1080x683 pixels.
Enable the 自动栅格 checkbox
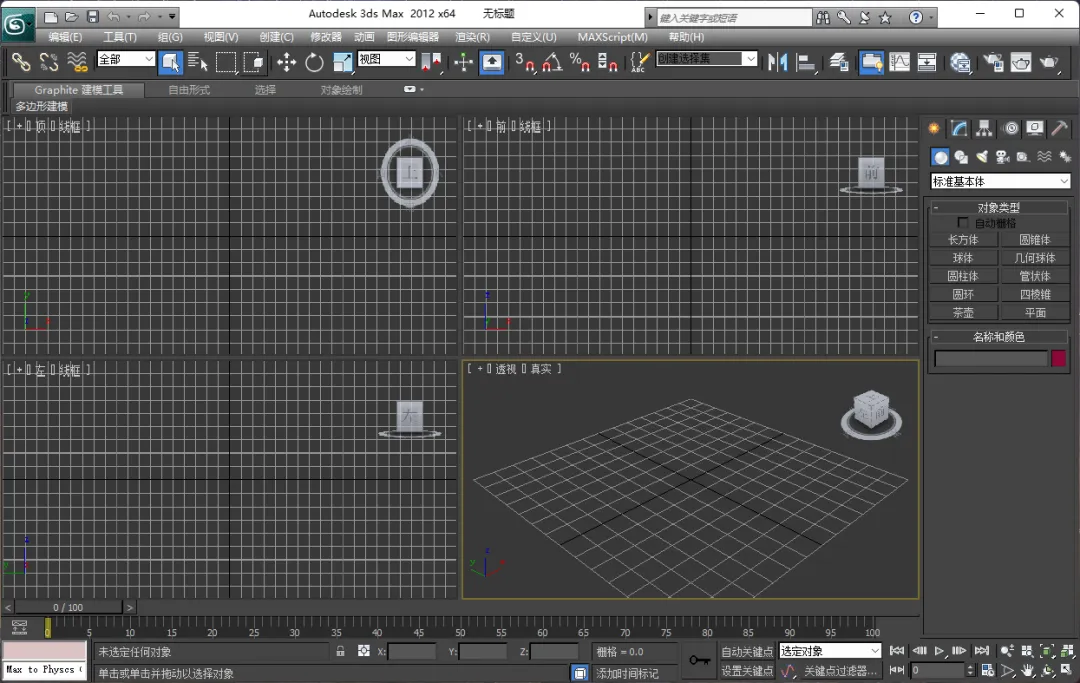964,223
